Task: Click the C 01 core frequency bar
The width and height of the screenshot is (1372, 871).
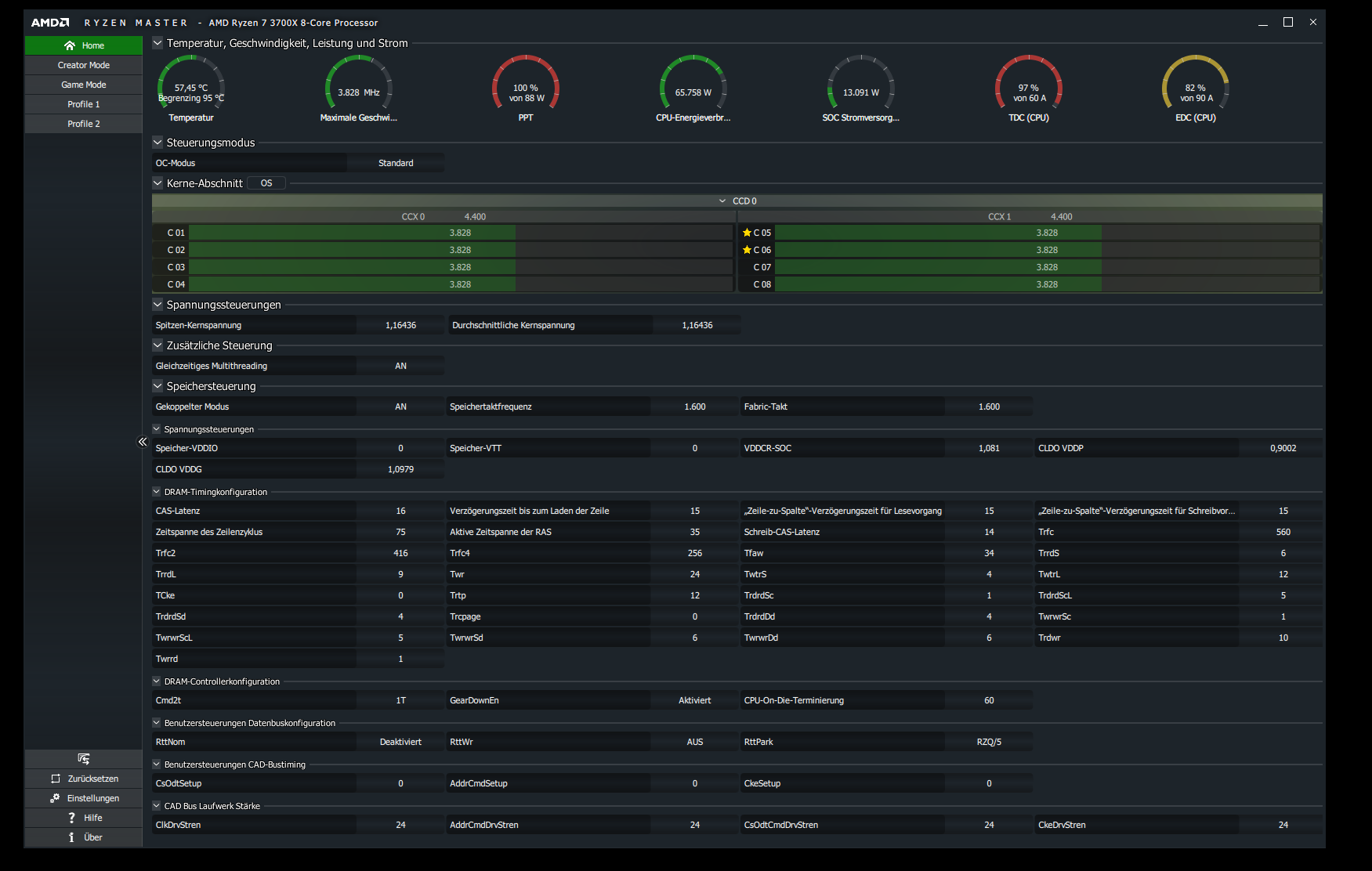Action: (461, 233)
